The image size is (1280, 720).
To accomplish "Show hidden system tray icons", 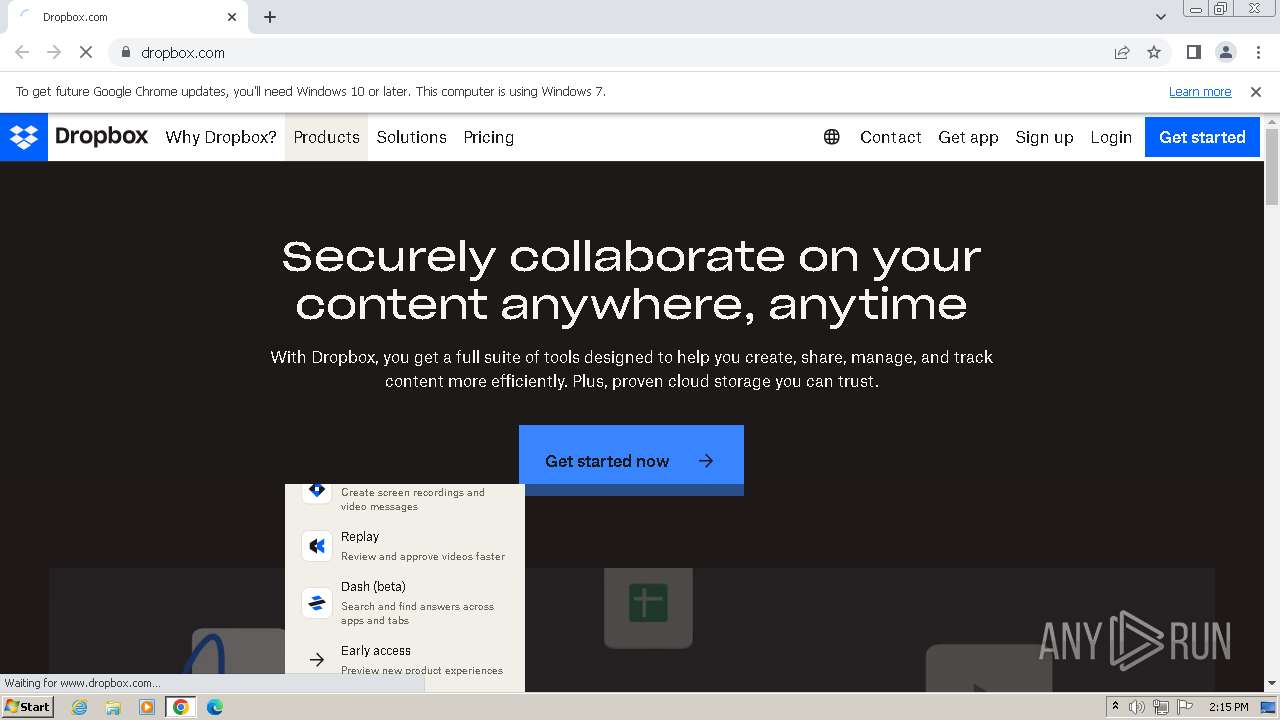I will pyautogui.click(x=1115, y=706).
